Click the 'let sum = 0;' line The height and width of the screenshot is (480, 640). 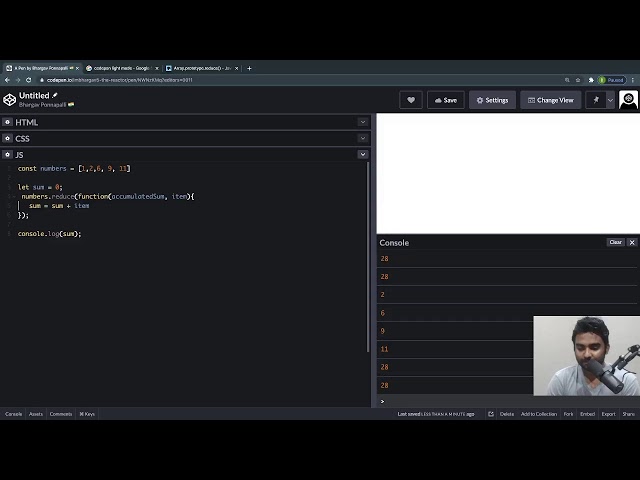[x=40, y=187]
